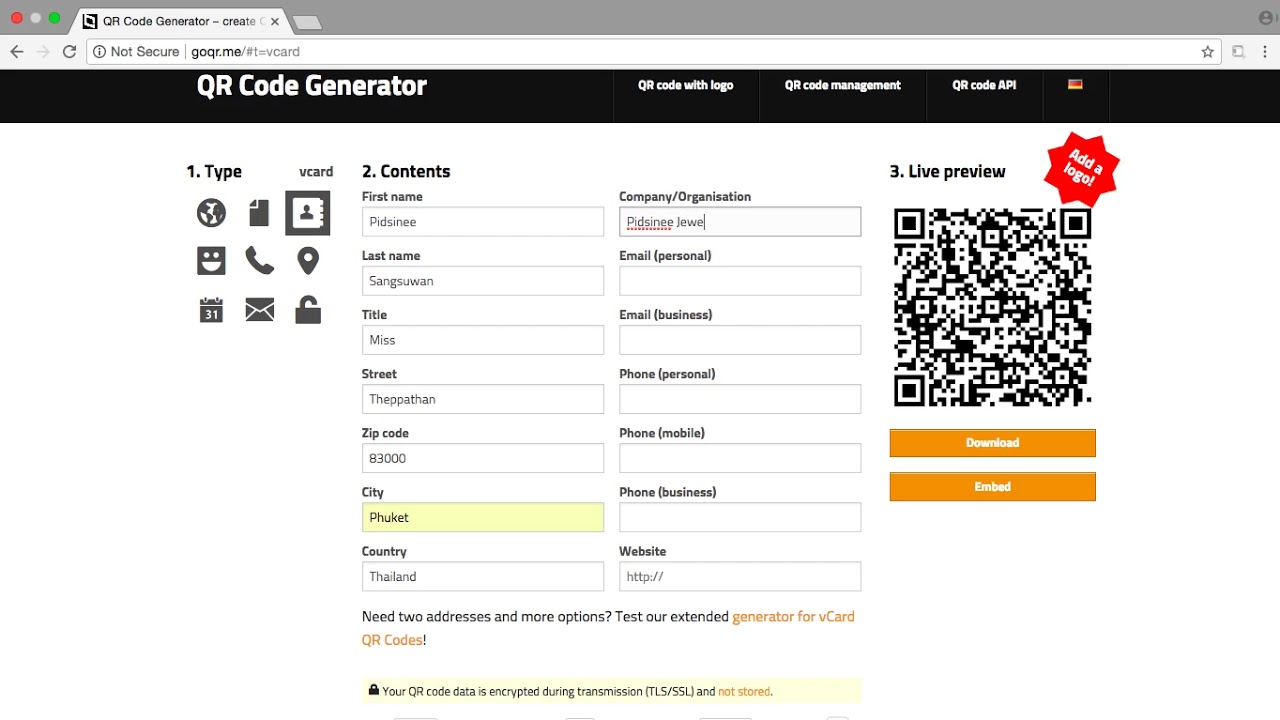This screenshot has height=720, width=1280.
Task: Select the calendar event type icon
Action: click(211, 310)
